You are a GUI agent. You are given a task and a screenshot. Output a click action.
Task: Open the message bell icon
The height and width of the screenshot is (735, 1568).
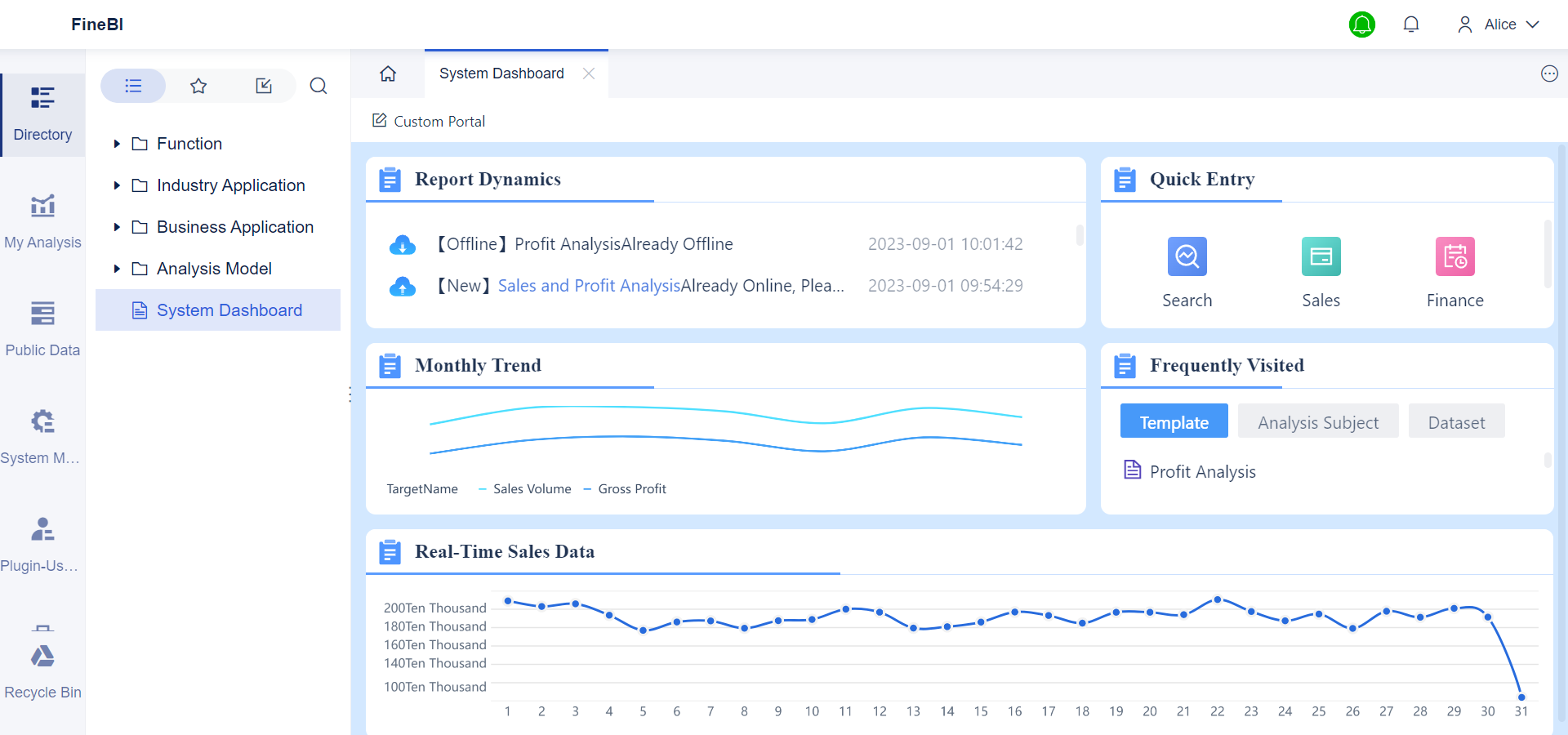pos(1411,24)
